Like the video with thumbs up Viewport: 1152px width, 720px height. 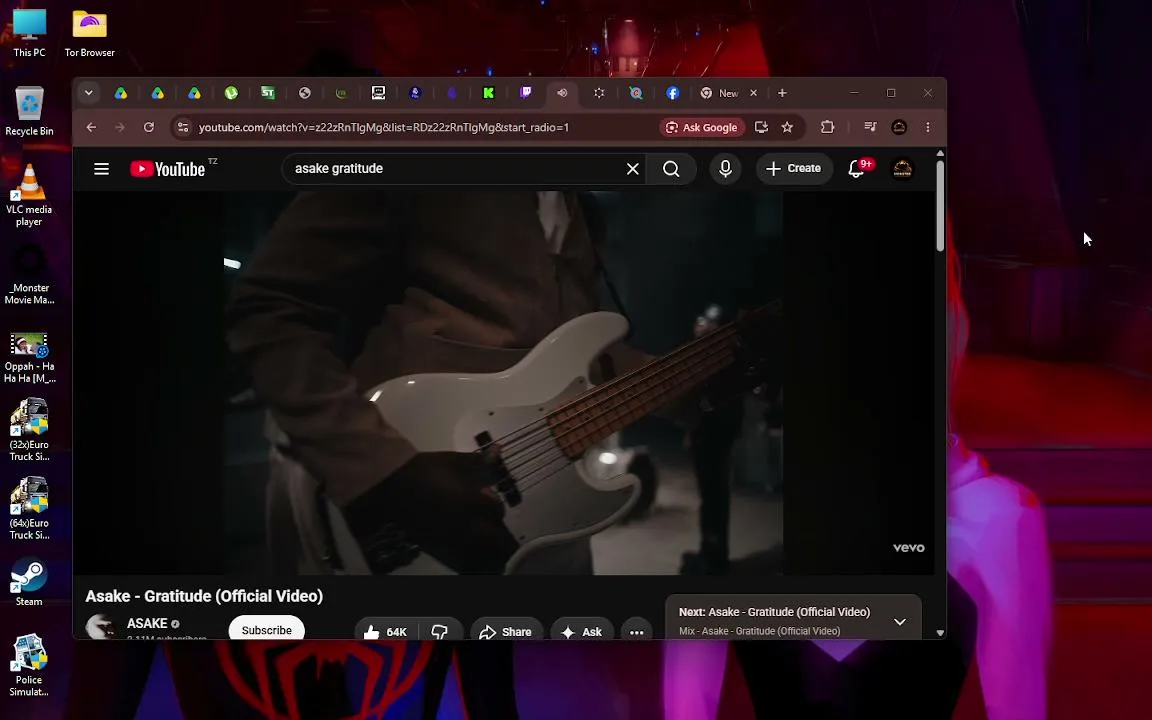click(385, 632)
